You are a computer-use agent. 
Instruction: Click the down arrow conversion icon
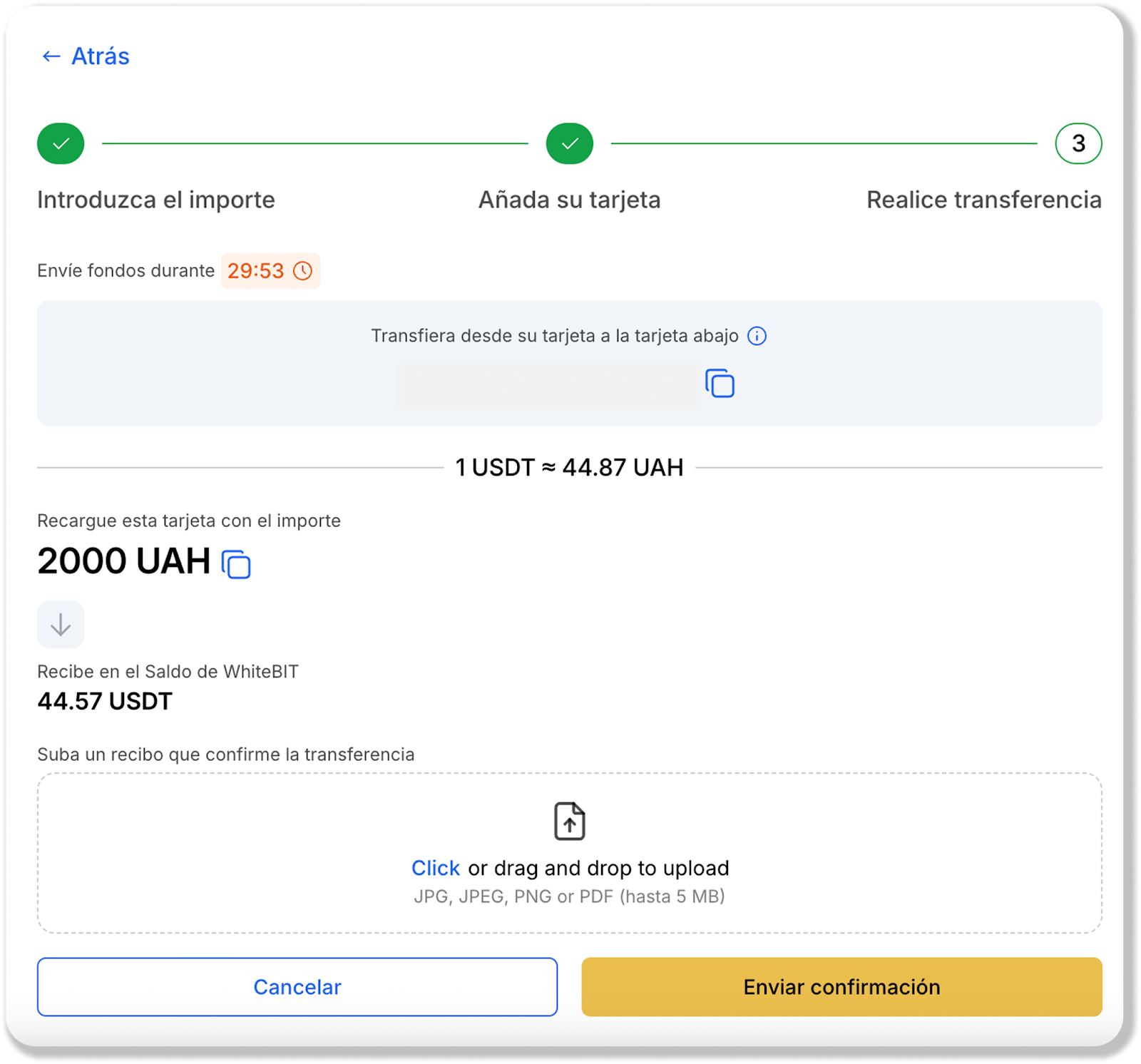[x=61, y=625]
